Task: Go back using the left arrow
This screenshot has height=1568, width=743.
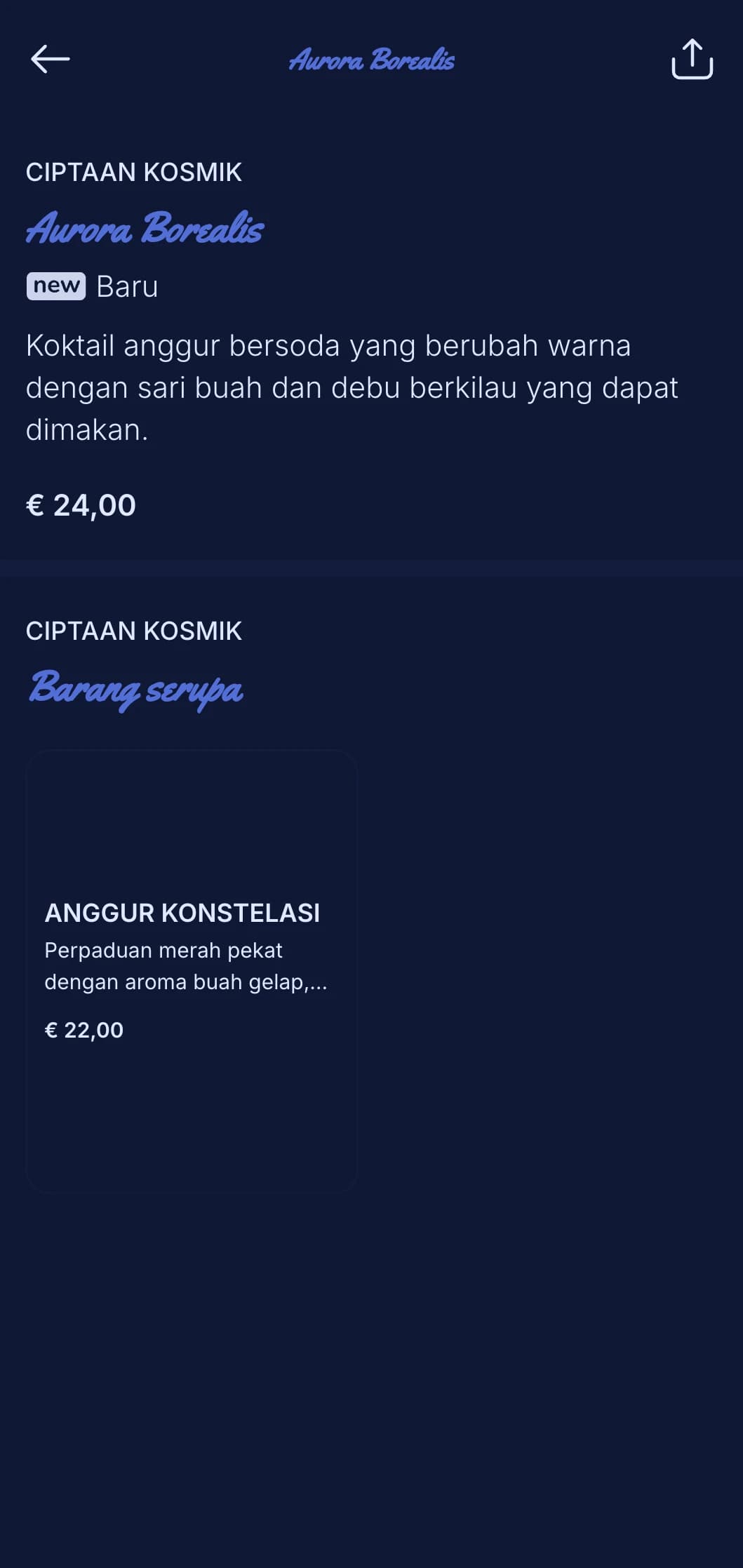Action: click(51, 59)
